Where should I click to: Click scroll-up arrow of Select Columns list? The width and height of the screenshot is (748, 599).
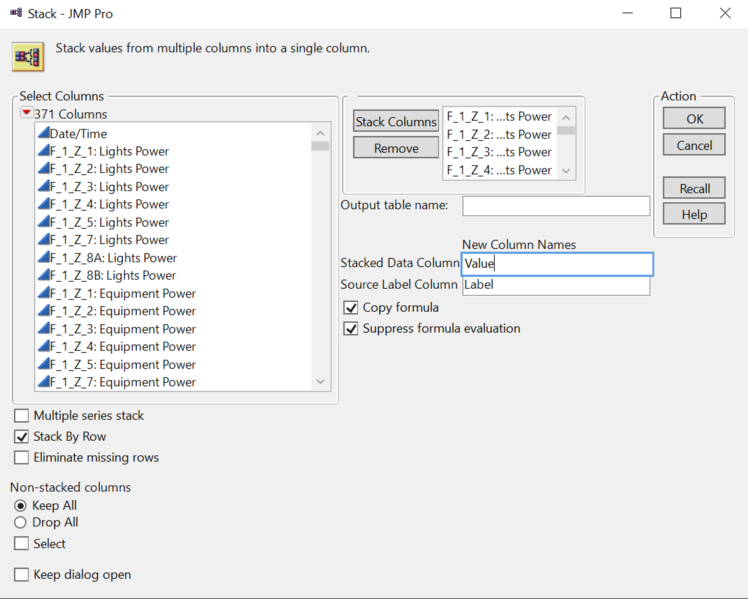(x=321, y=133)
